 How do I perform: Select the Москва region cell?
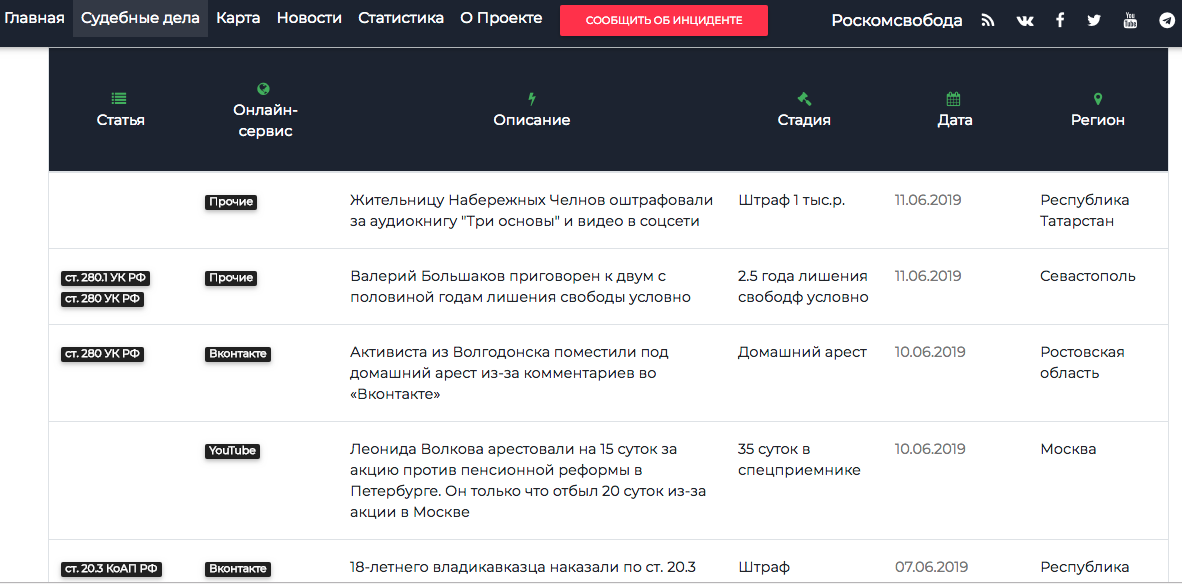coord(1068,449)
